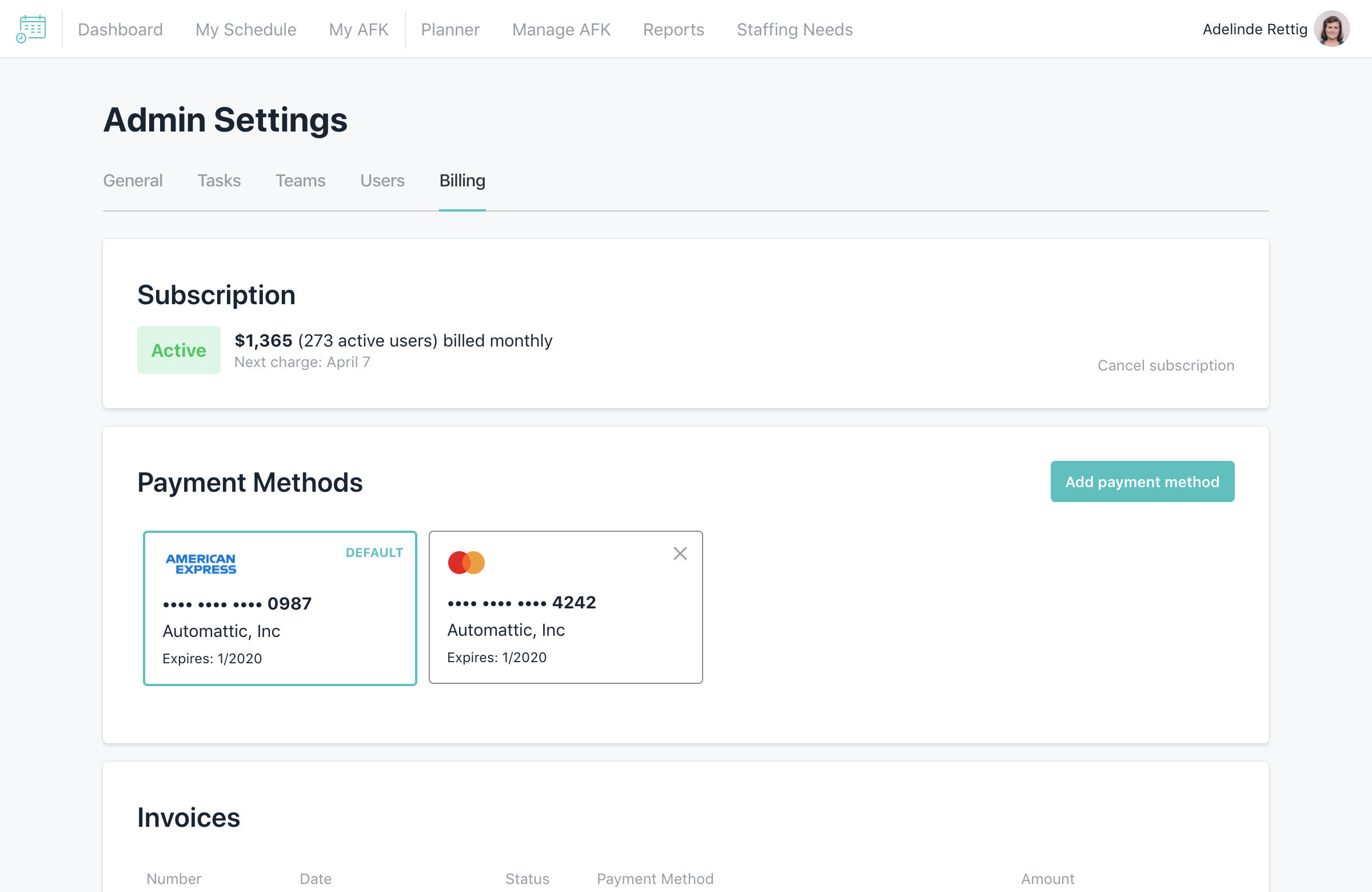
Task: Navigate to the Planner
Action: pos(450,29)
